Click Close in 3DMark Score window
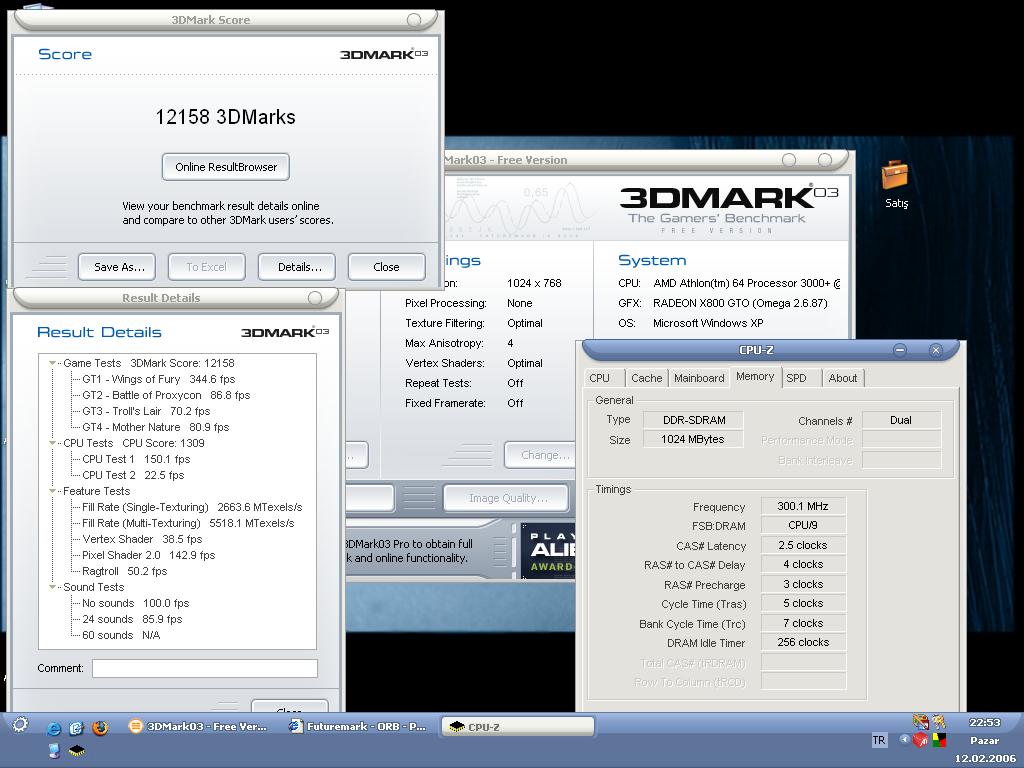 point(387,267)
